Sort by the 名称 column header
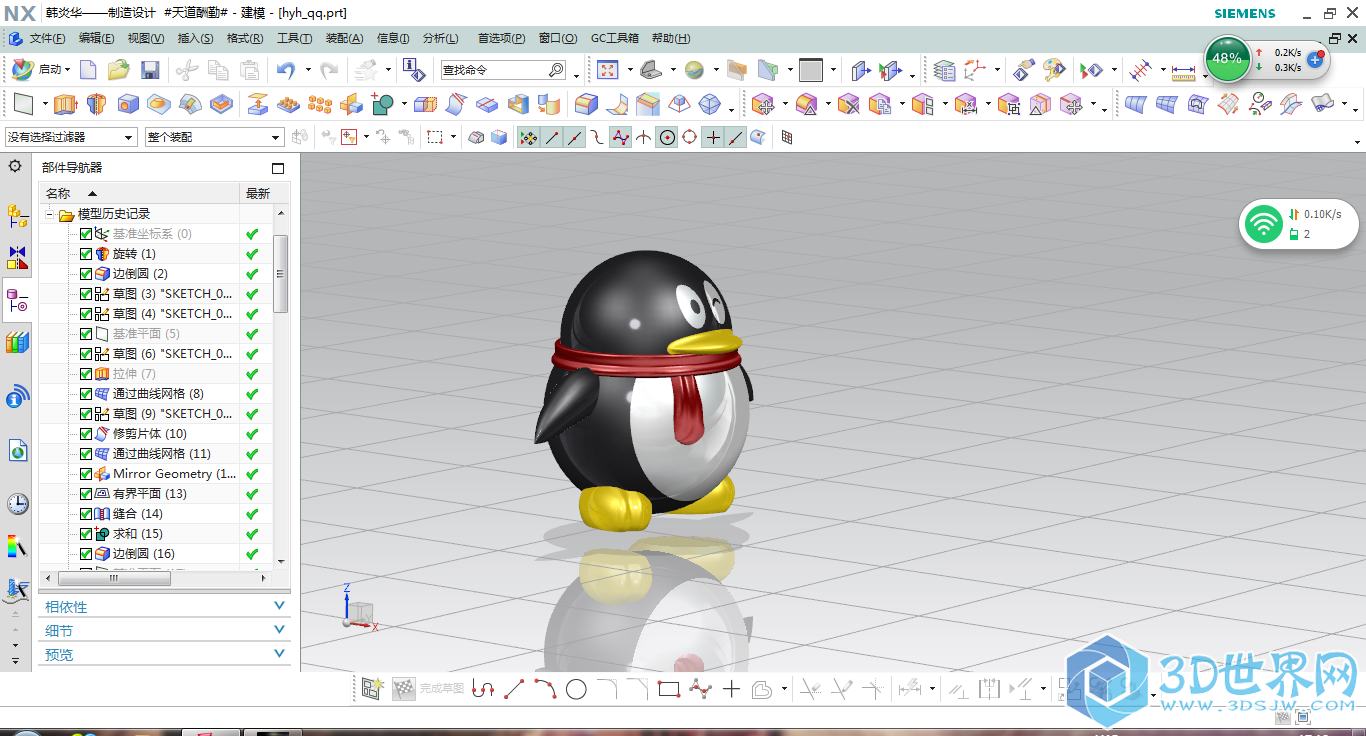This screenshot has width=1366, height=736. click(139, 194)
